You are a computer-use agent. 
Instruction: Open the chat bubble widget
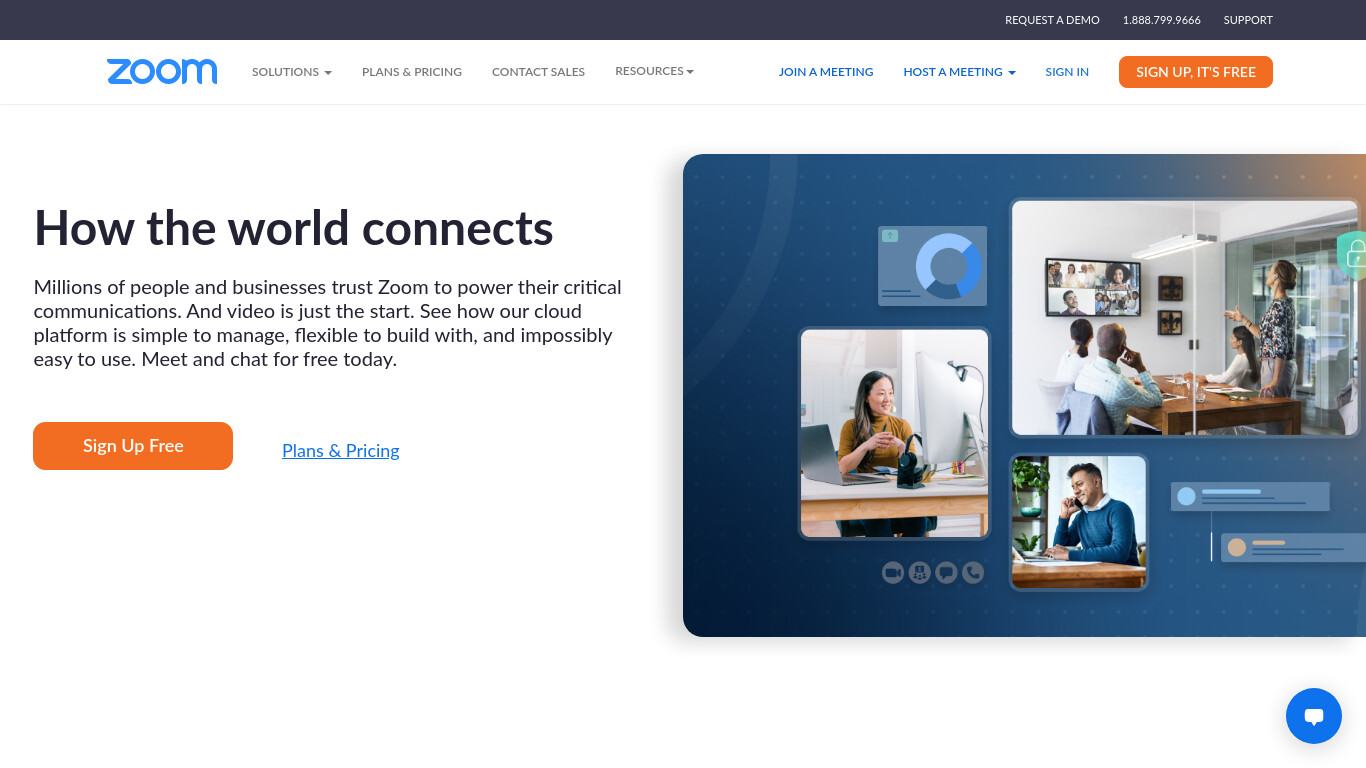click(x=1314, y=716)
